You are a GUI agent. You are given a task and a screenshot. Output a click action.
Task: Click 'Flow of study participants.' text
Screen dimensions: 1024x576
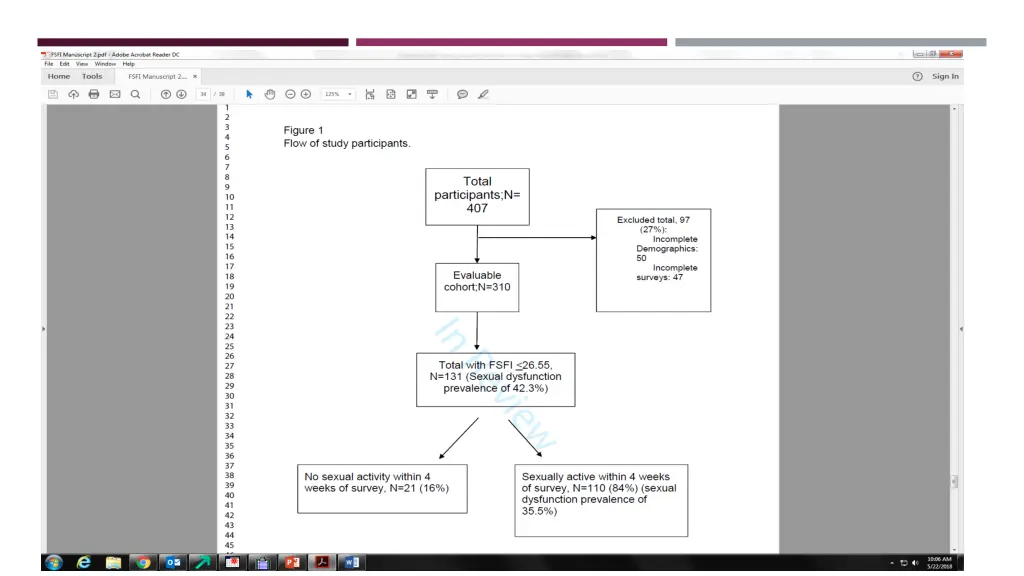(347, 143)
